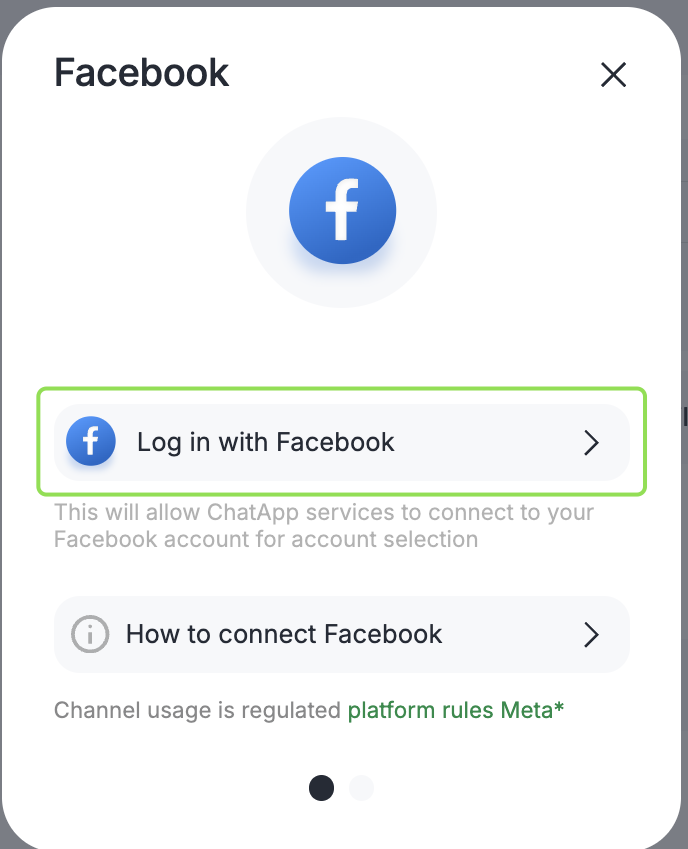Select the "Log in with Facebook" label
This screenshot has width=688, height=849.
click(x=266, y=442)
